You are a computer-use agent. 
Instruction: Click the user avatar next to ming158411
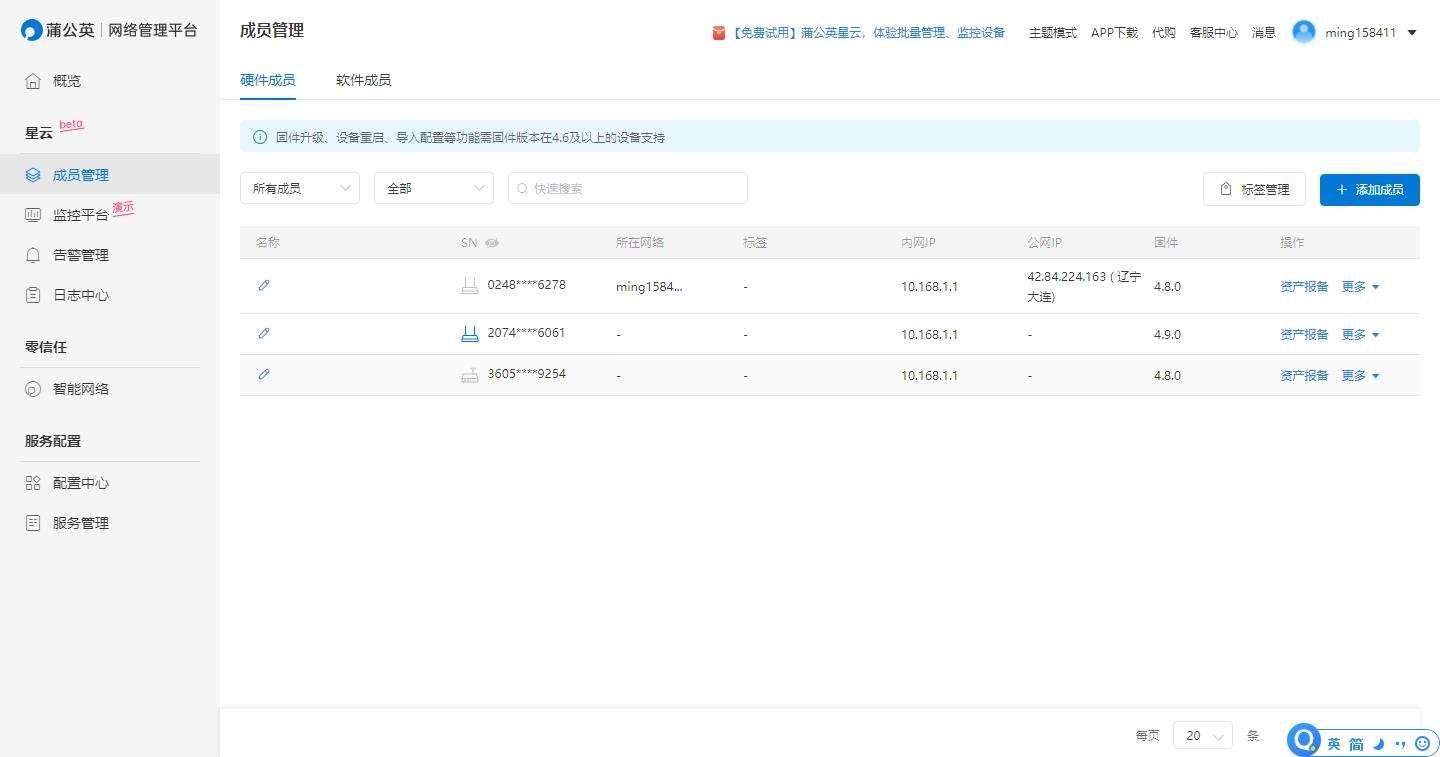[x=1303, y=32]
